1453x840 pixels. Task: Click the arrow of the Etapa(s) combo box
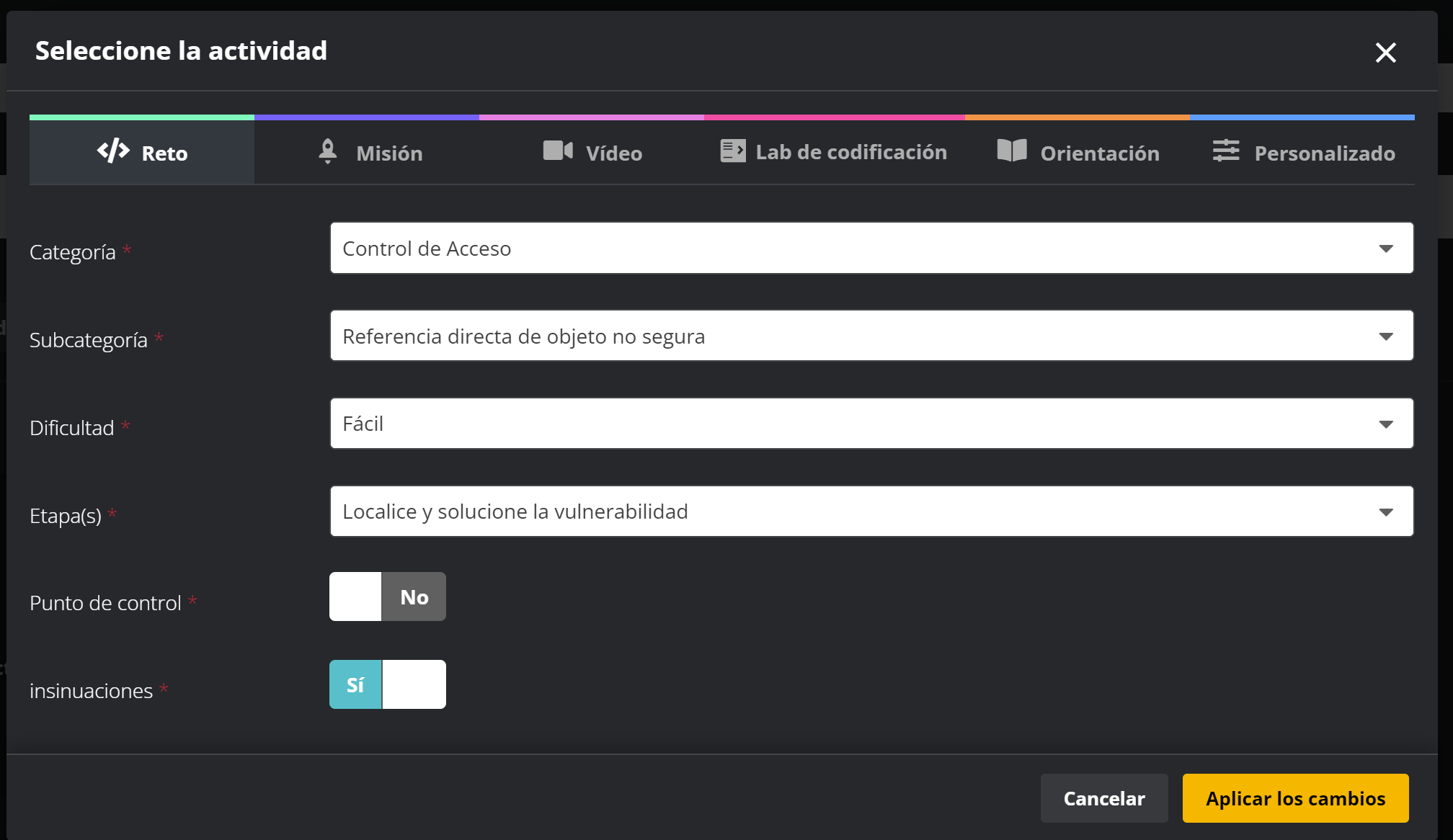pos(1385,512)
